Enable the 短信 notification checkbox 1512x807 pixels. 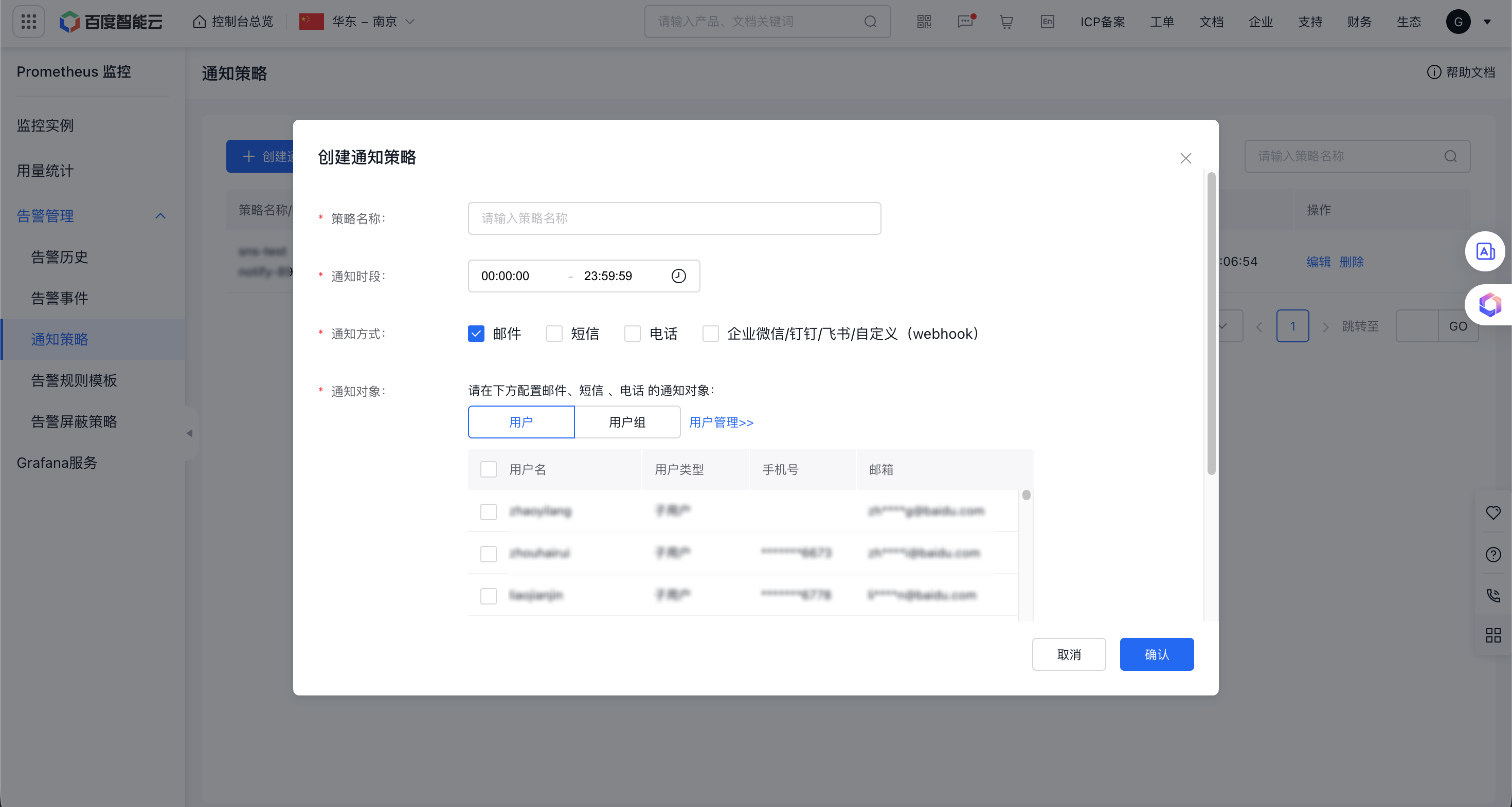click(554, 334)
